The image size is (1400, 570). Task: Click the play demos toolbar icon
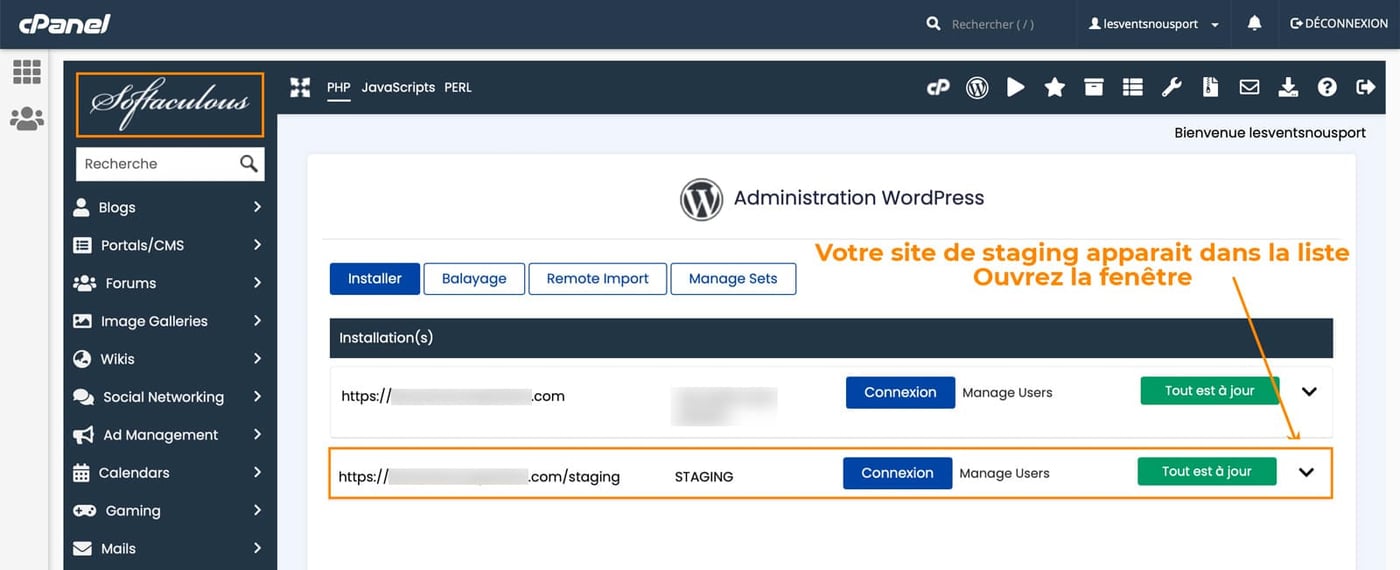[x=1016, y=88]
